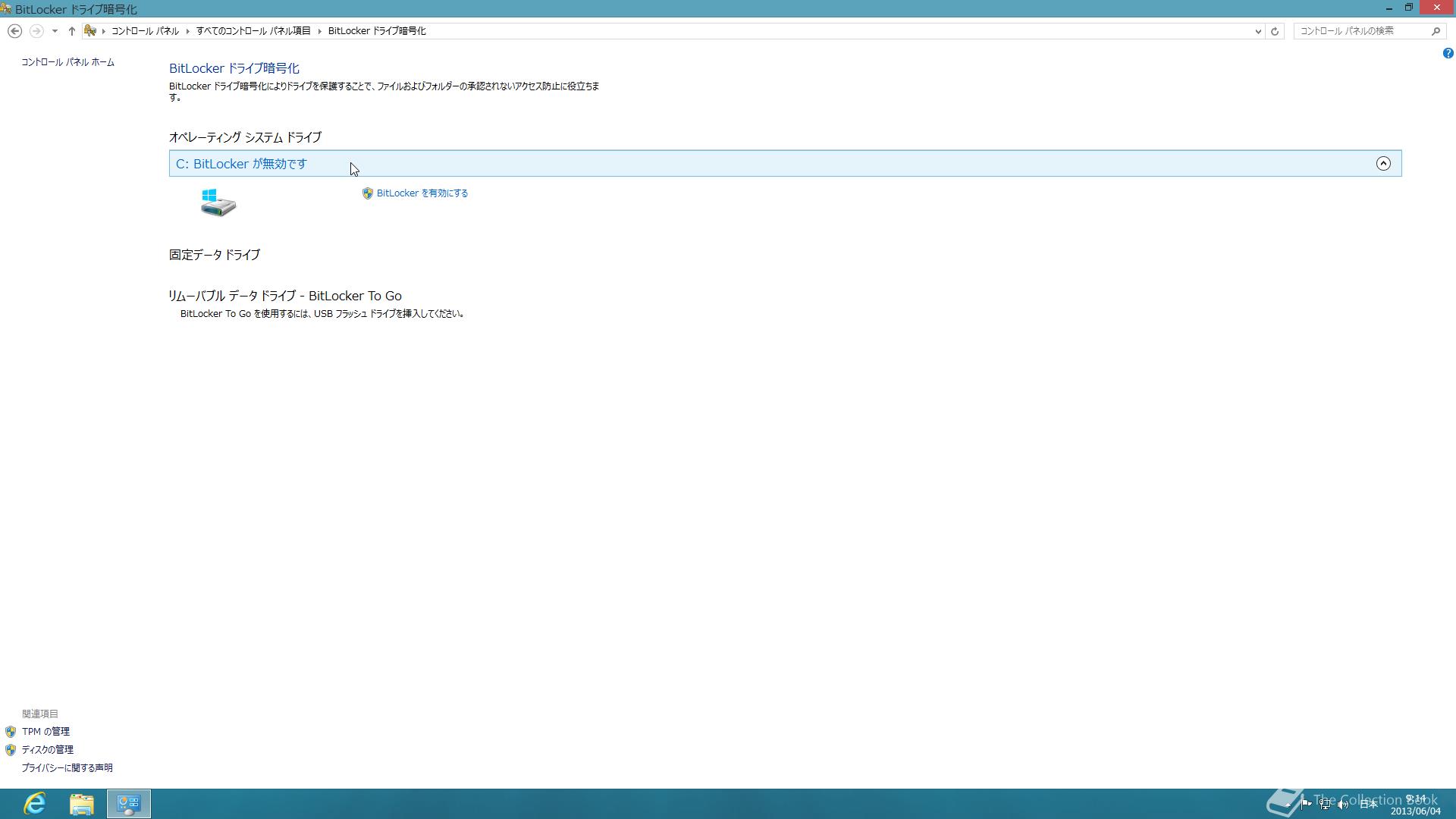Minimize the BitLocker window
The width and height of the screenshot is (1456, 819).
click(x=1389, y=8)
